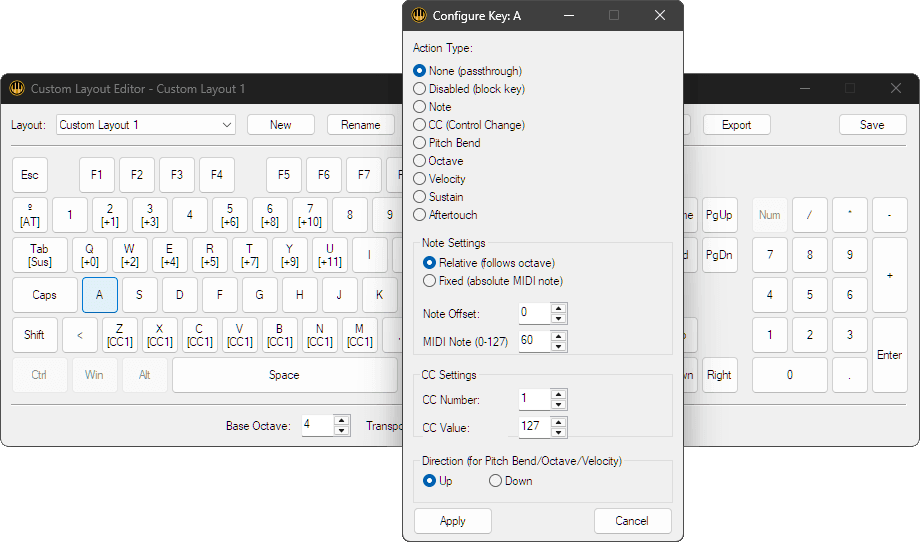Select the F1 key
The image size is (920, 542).
[97, 175]
